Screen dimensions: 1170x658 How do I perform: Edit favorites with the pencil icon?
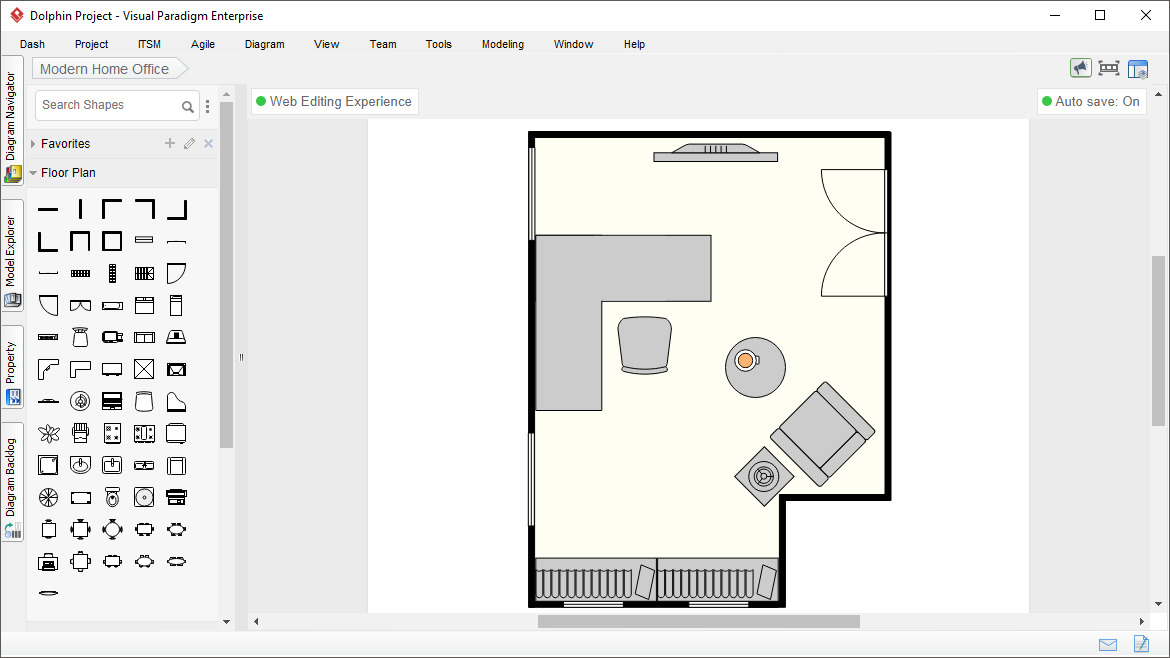(x=190, y=143)
